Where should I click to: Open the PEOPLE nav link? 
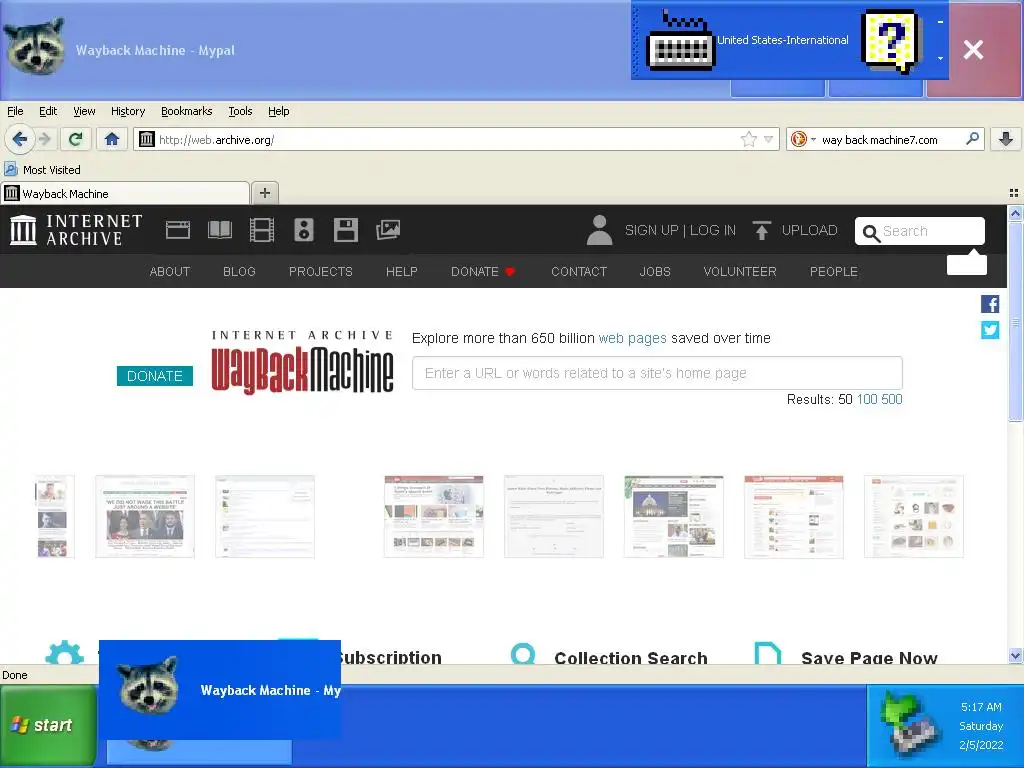pyautogui.click(x=833, y=271)
